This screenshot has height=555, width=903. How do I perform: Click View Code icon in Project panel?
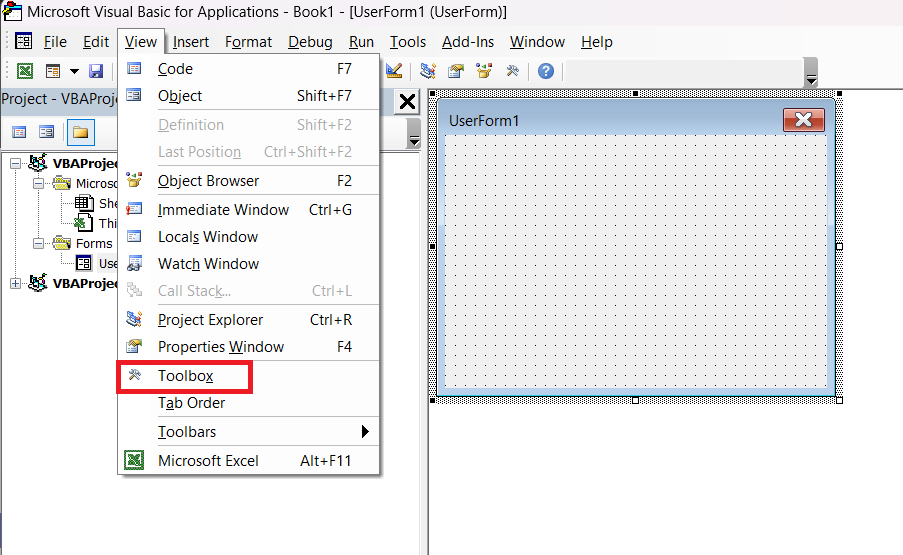(x=19, y=132)
